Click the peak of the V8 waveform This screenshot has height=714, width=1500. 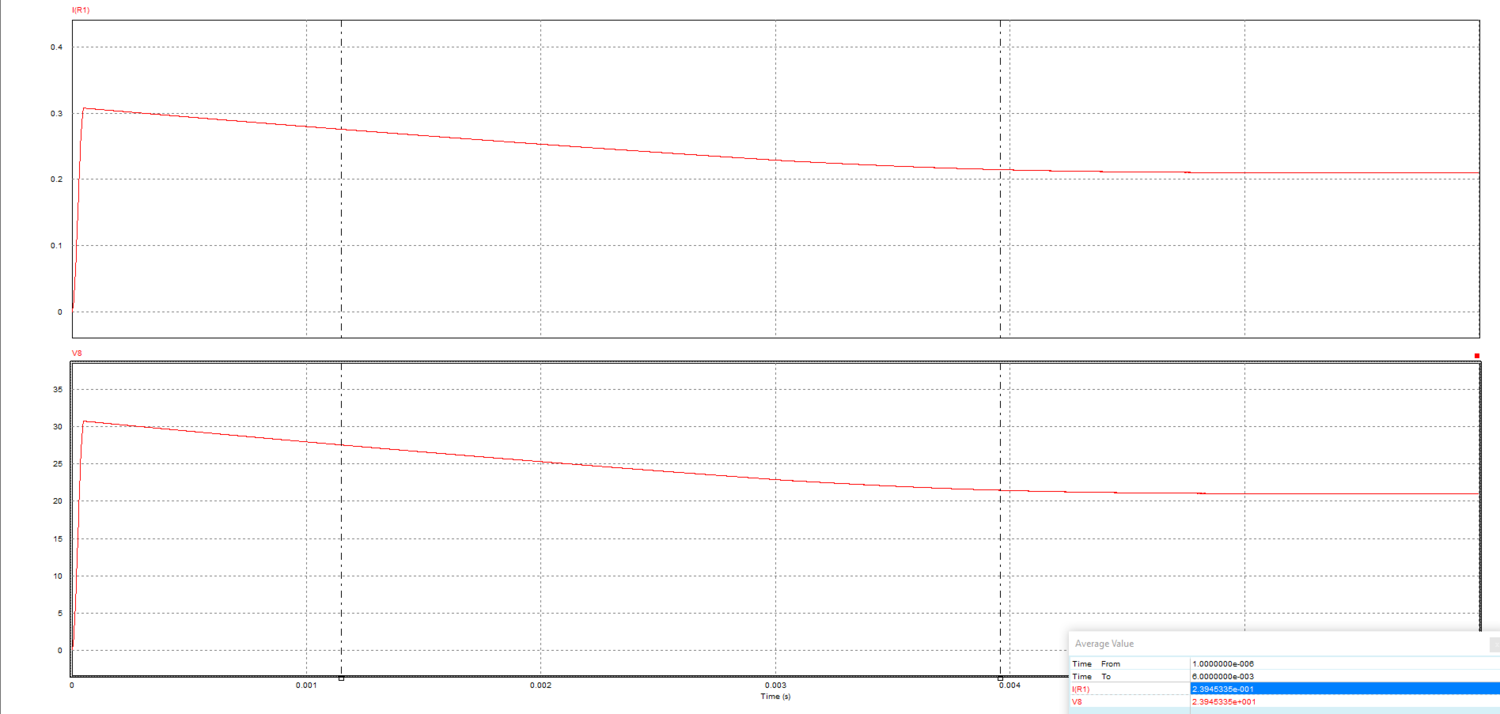click(84, 421)
